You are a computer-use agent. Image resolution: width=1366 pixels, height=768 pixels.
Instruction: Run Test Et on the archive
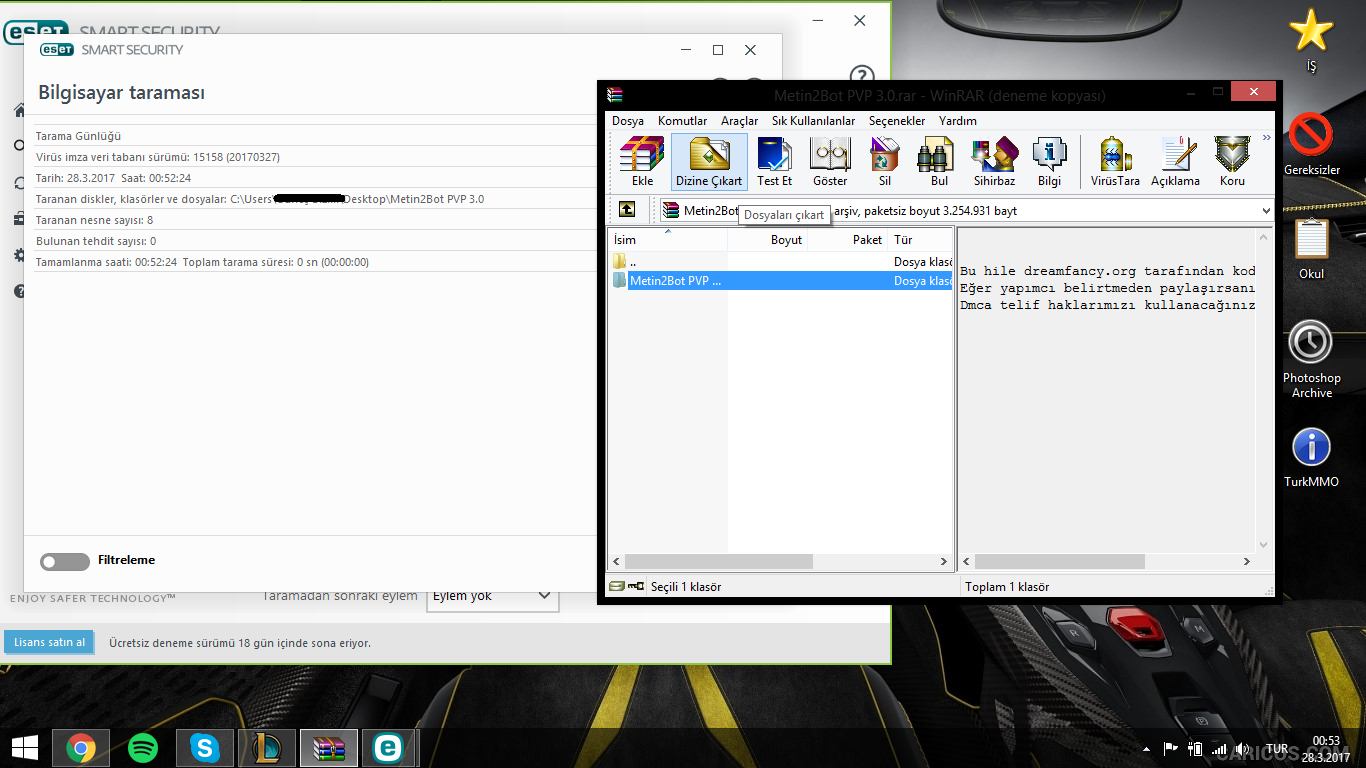pyautogui.click(x=774, y=161)
